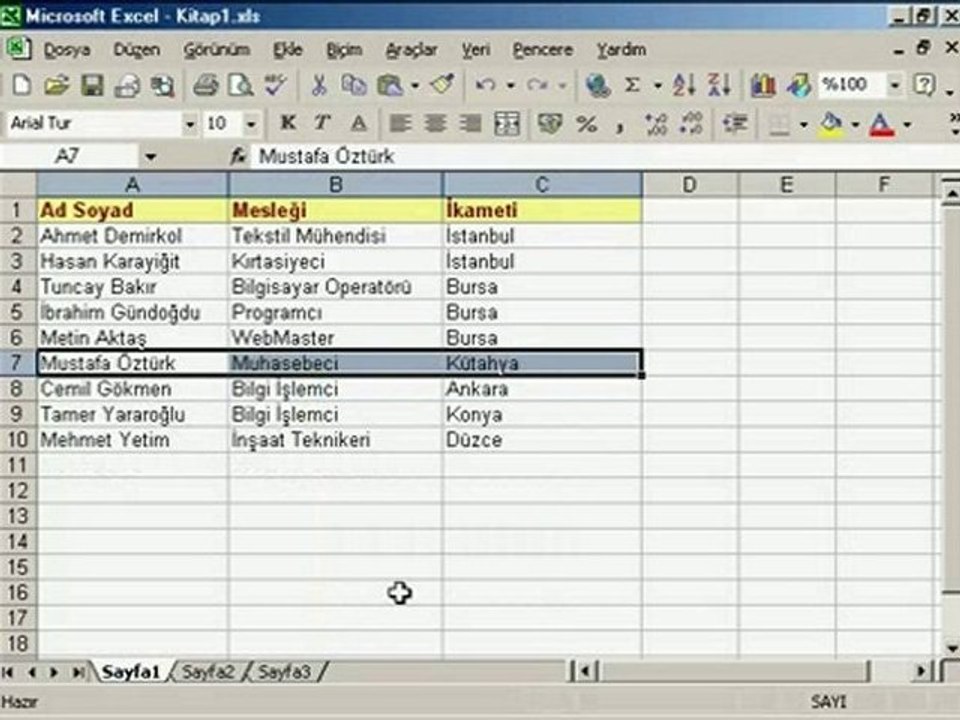
Task: Toggle italic with the T button
Action: (322, 124)
